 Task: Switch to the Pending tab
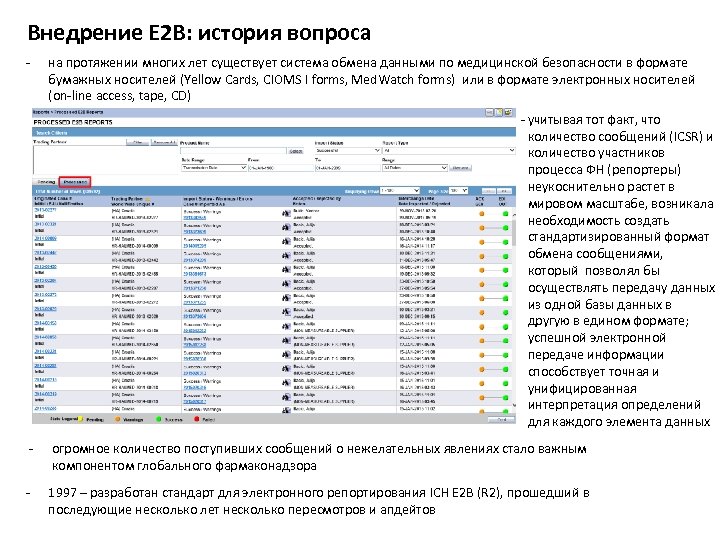click(45, 182)
